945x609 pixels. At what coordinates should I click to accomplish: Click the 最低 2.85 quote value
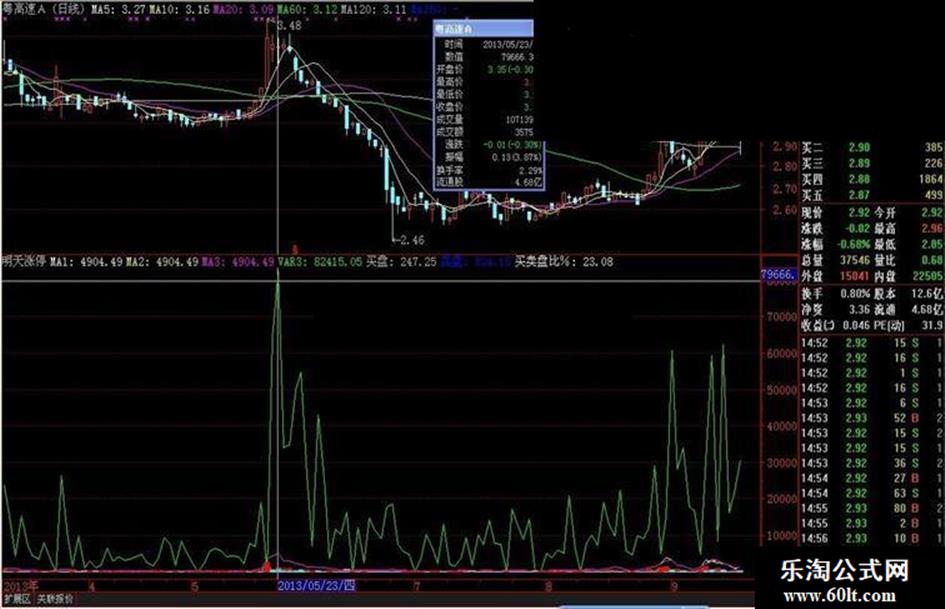point(932,245)
